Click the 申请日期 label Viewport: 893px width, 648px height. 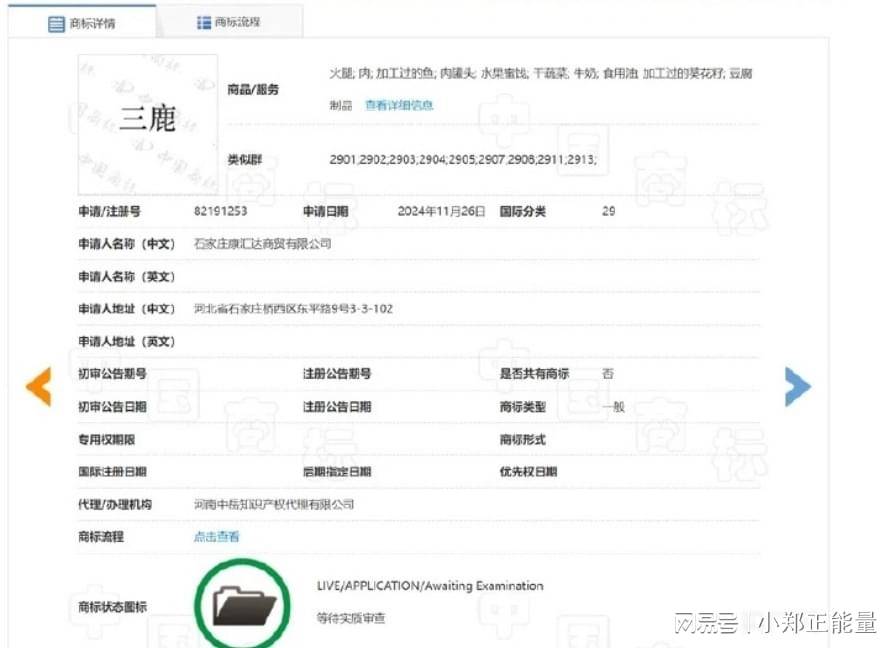pyautogui.click(x=325, y=211)
